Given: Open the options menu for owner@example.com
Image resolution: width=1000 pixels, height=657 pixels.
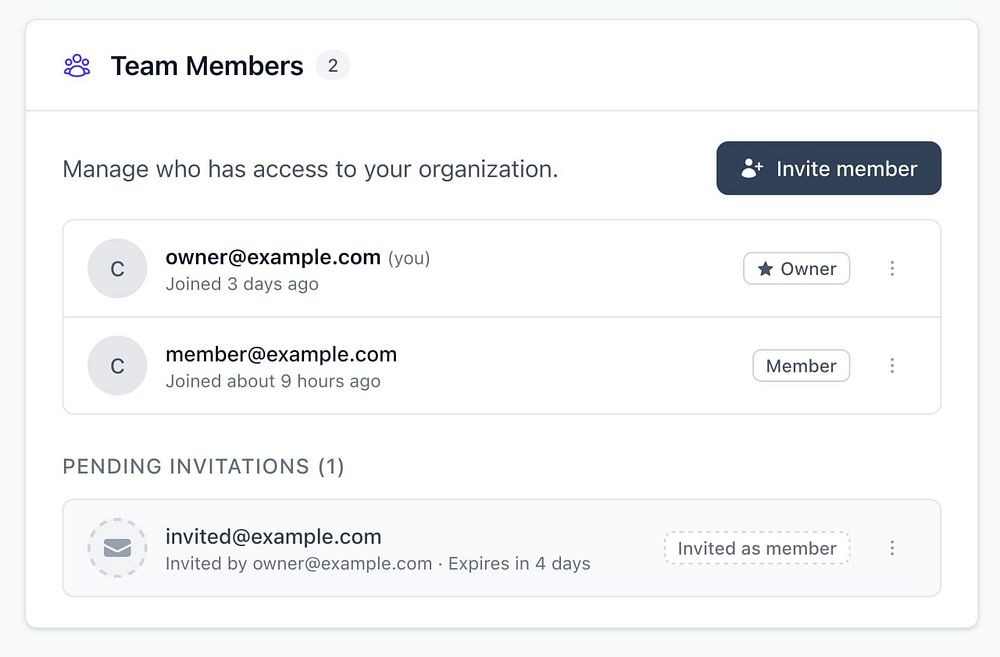Looking at the screenshot, I should [x=892, y=269].
